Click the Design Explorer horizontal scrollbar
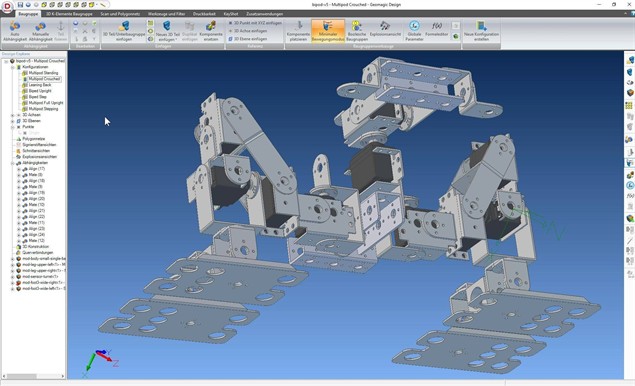635x386 pixels. pos(34,376)
